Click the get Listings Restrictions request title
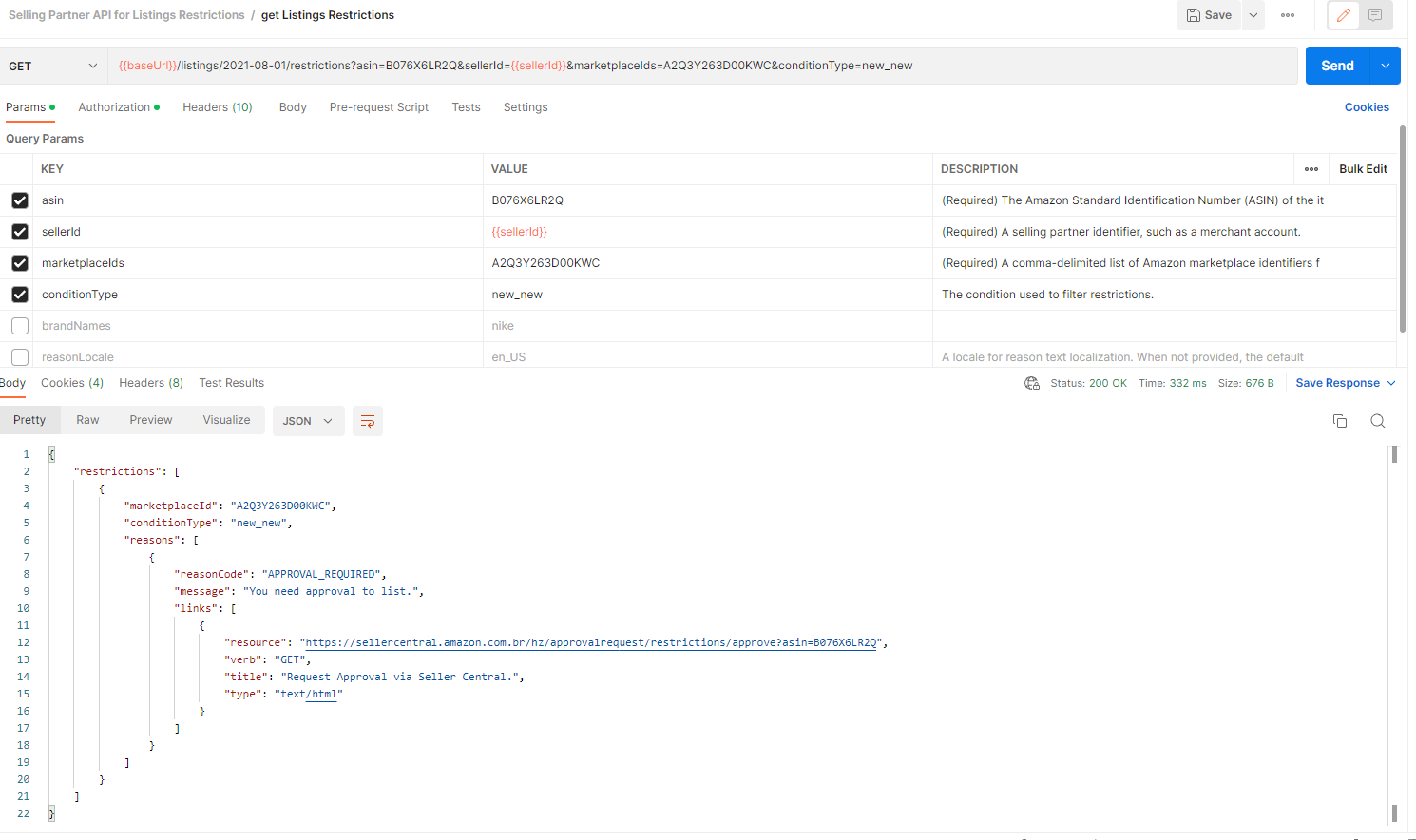 coord(328,15)
